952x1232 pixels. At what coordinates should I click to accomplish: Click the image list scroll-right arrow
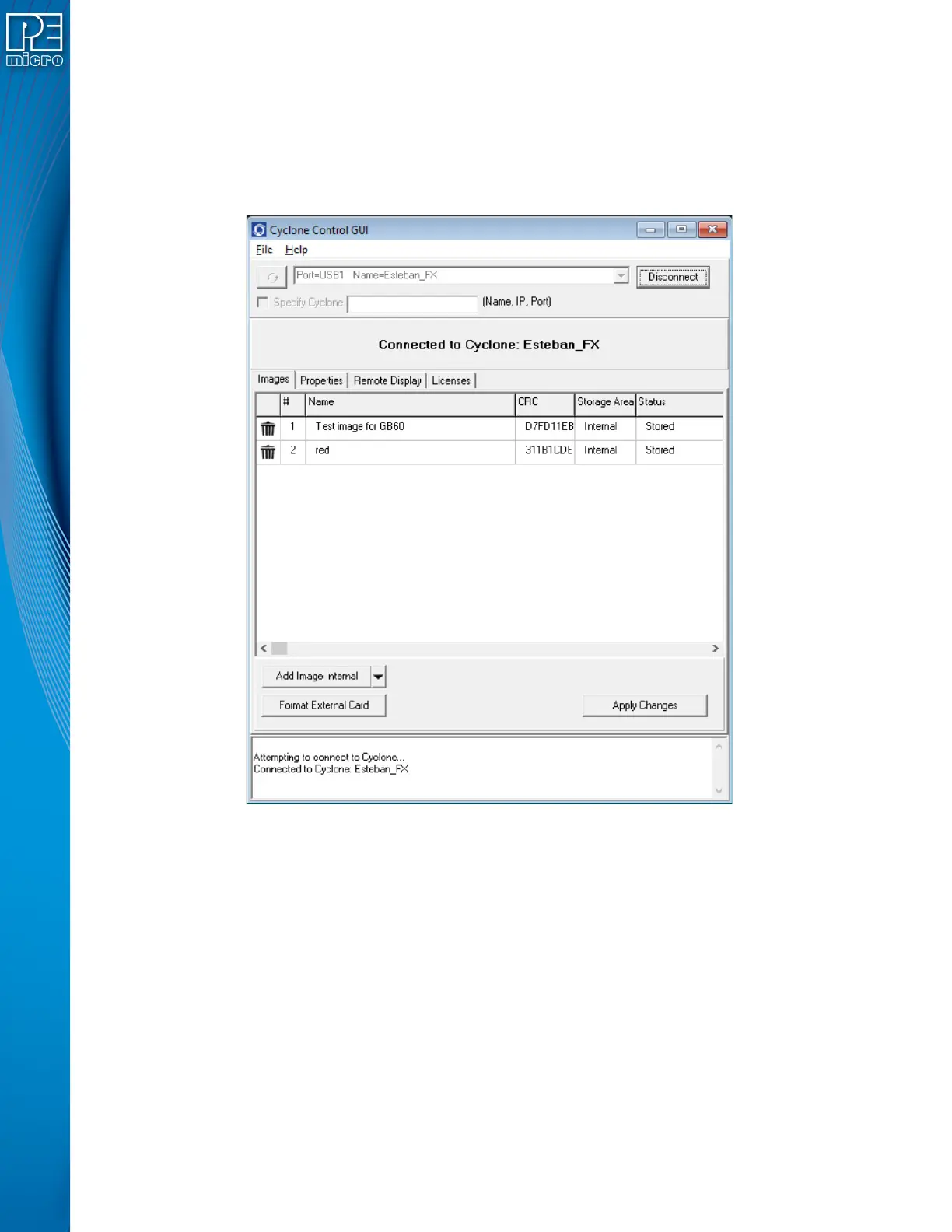[716, 649]
